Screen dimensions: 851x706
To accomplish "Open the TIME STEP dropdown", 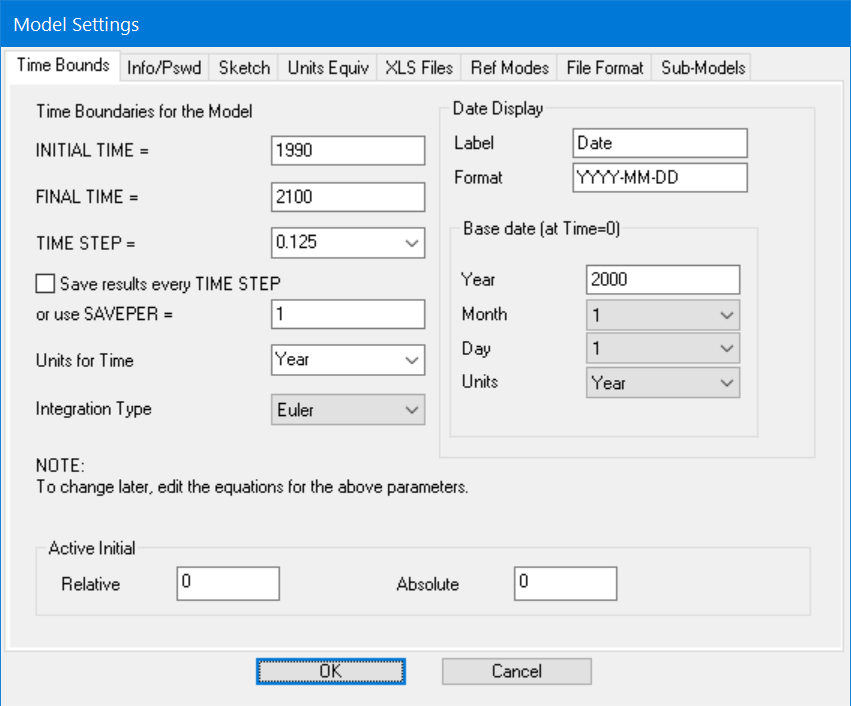I will point(413,243).
